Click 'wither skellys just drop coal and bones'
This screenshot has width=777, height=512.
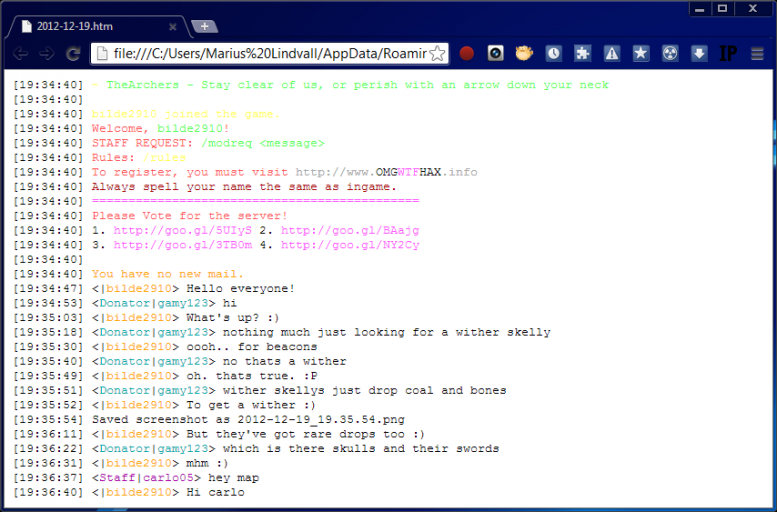click(x=364, y=391)
